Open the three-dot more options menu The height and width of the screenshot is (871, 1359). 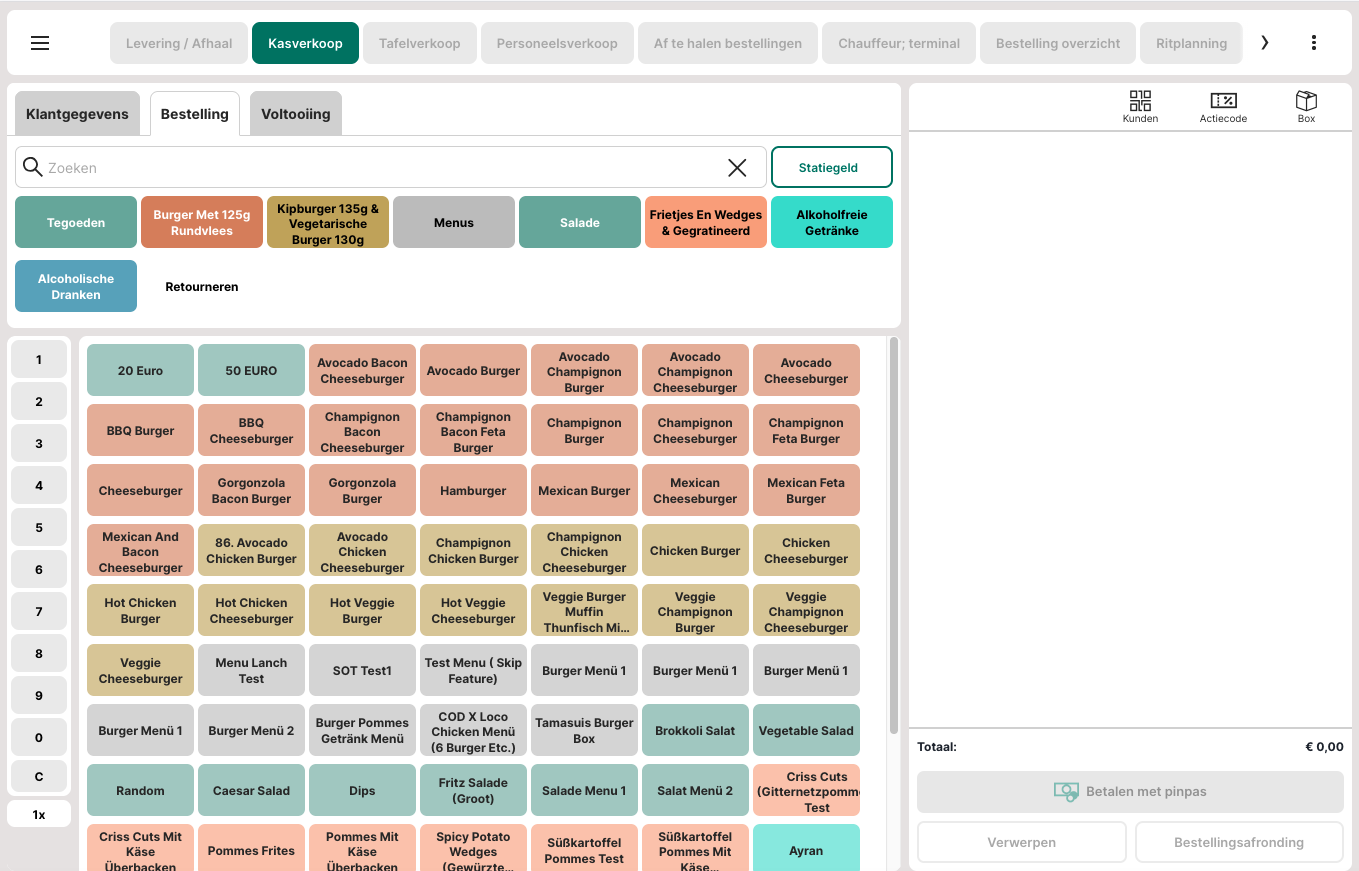(1313, 43)
